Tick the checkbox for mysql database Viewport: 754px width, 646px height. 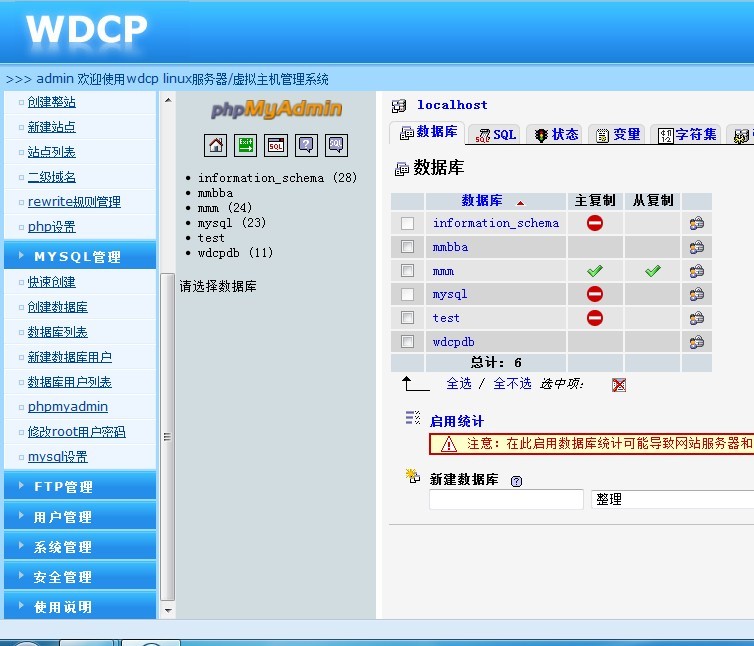coord(407,294)
